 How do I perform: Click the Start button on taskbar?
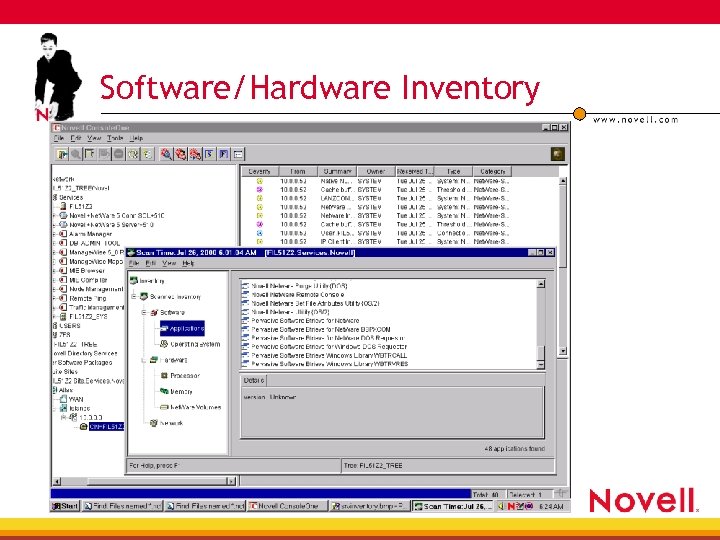[65, 506]
